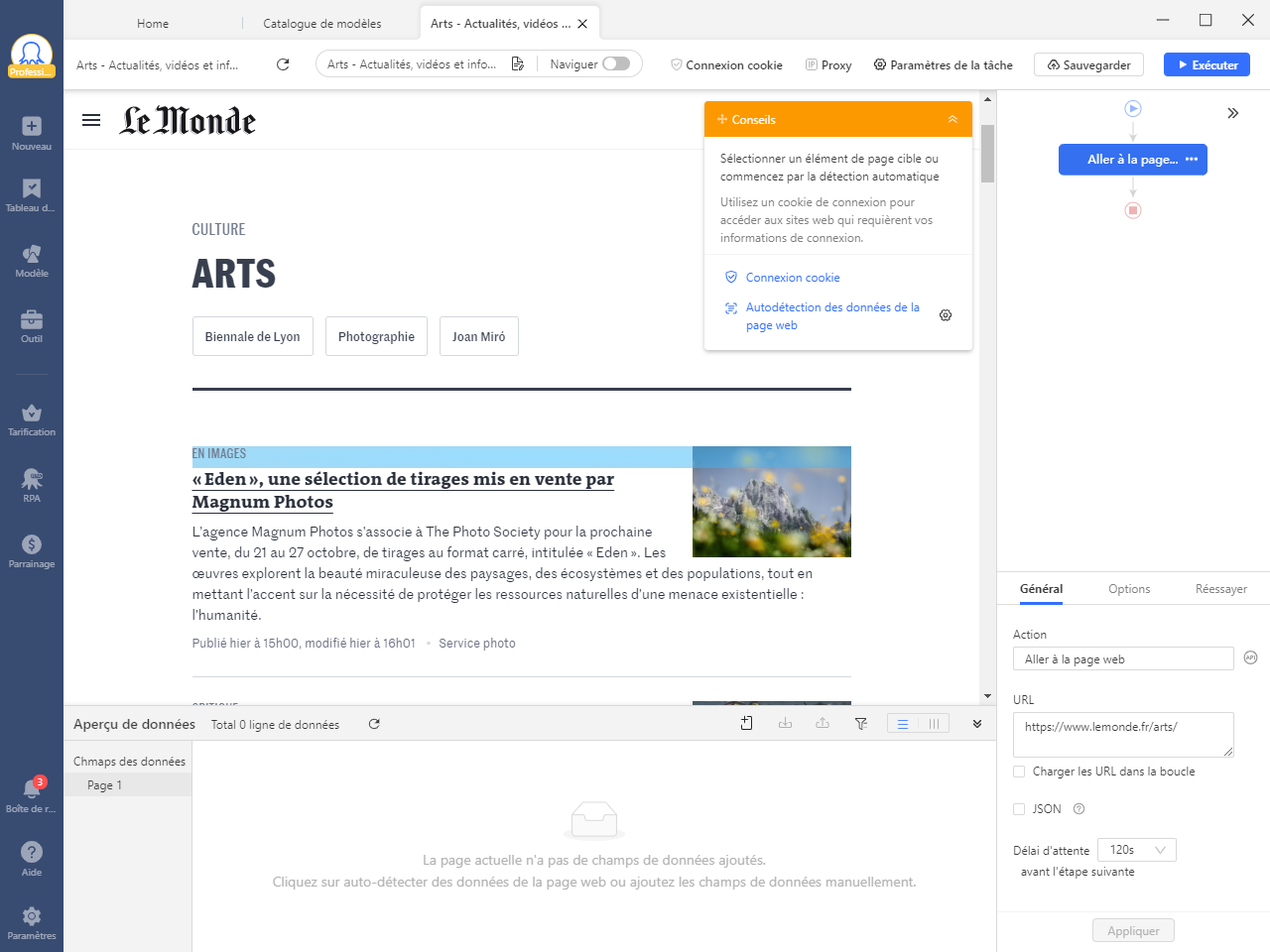Click the mountain article thumbnail

pos(772,502)
